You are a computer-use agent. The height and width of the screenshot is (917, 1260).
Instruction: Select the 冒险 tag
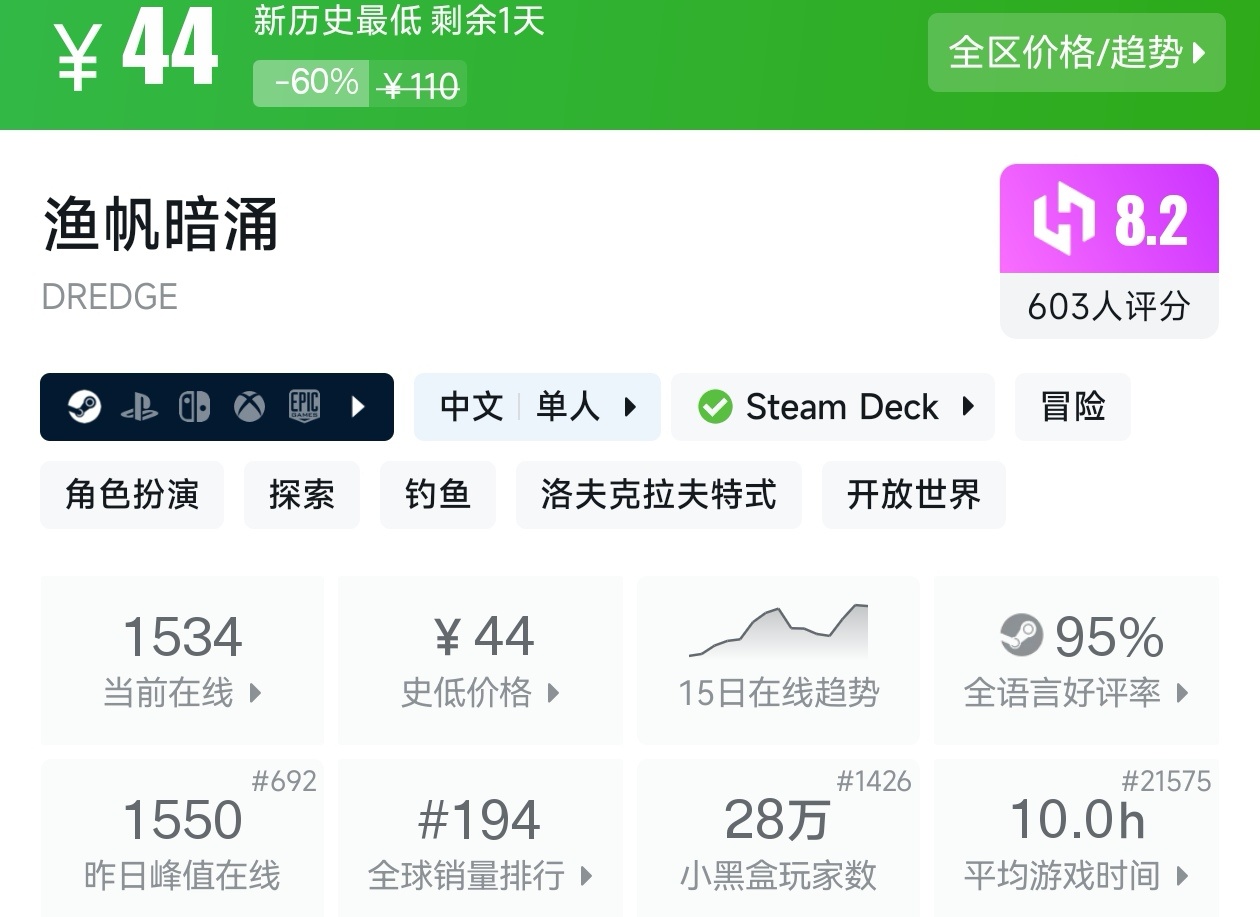[1073, 407]
